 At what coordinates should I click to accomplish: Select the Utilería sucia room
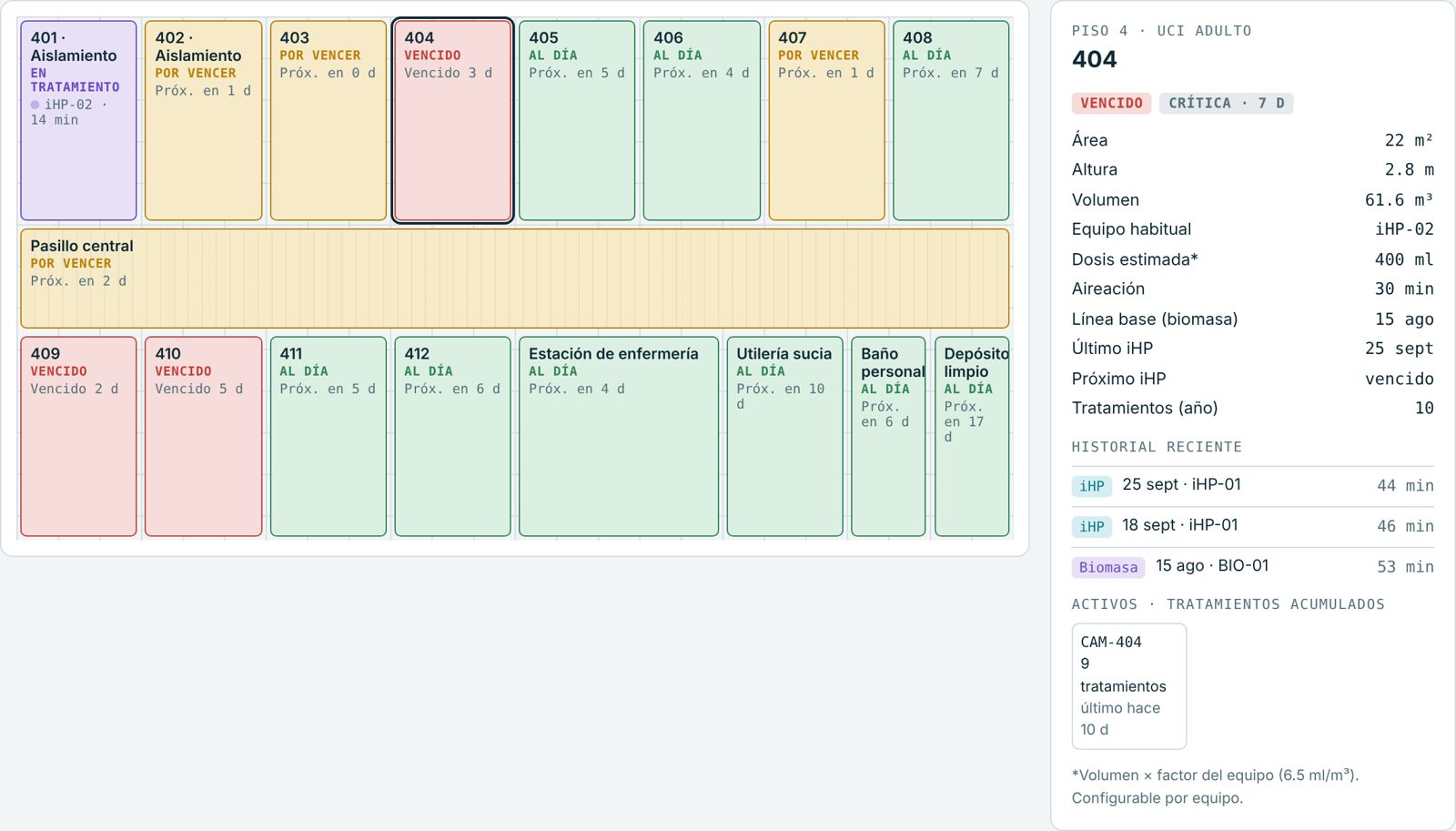[784, 436]
